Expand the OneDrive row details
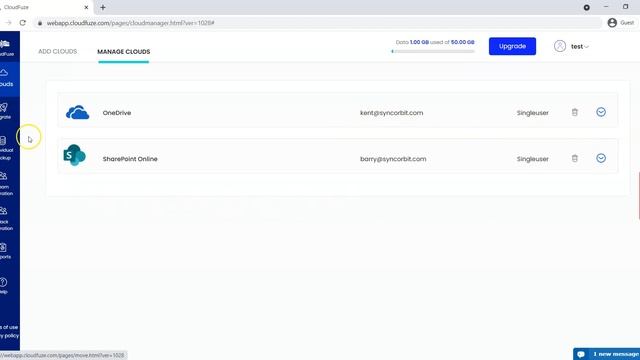This screenshot has width=640, height=360. [x=601, y=112]
